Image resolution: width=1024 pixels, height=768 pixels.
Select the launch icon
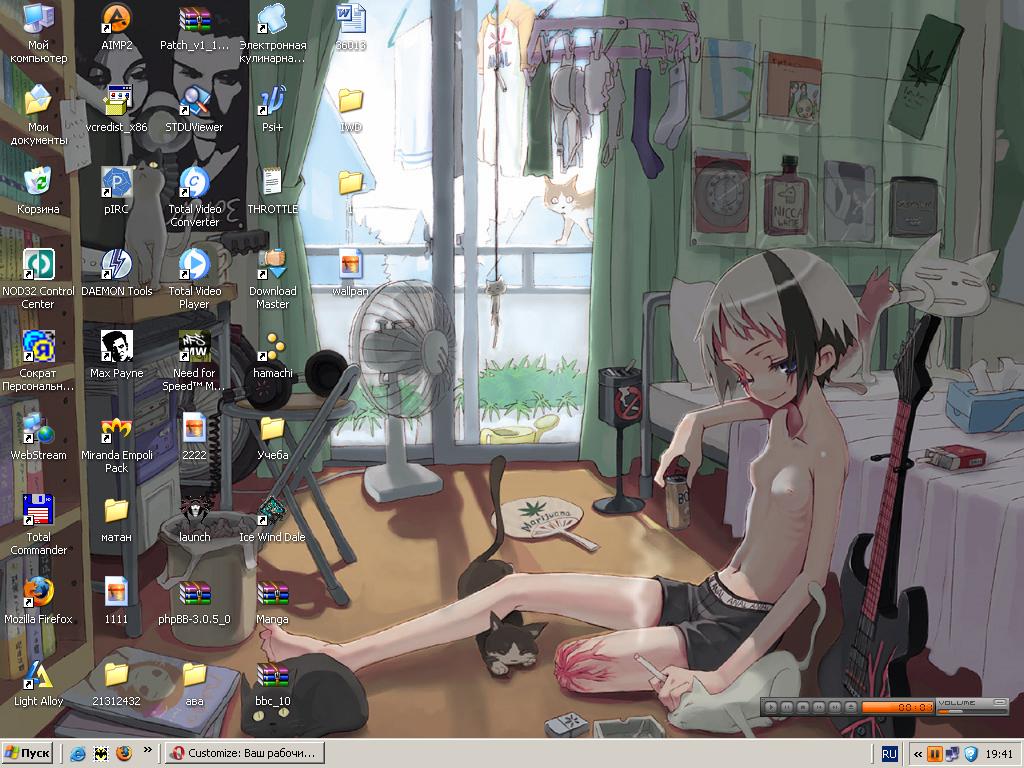tap(194, 521)
